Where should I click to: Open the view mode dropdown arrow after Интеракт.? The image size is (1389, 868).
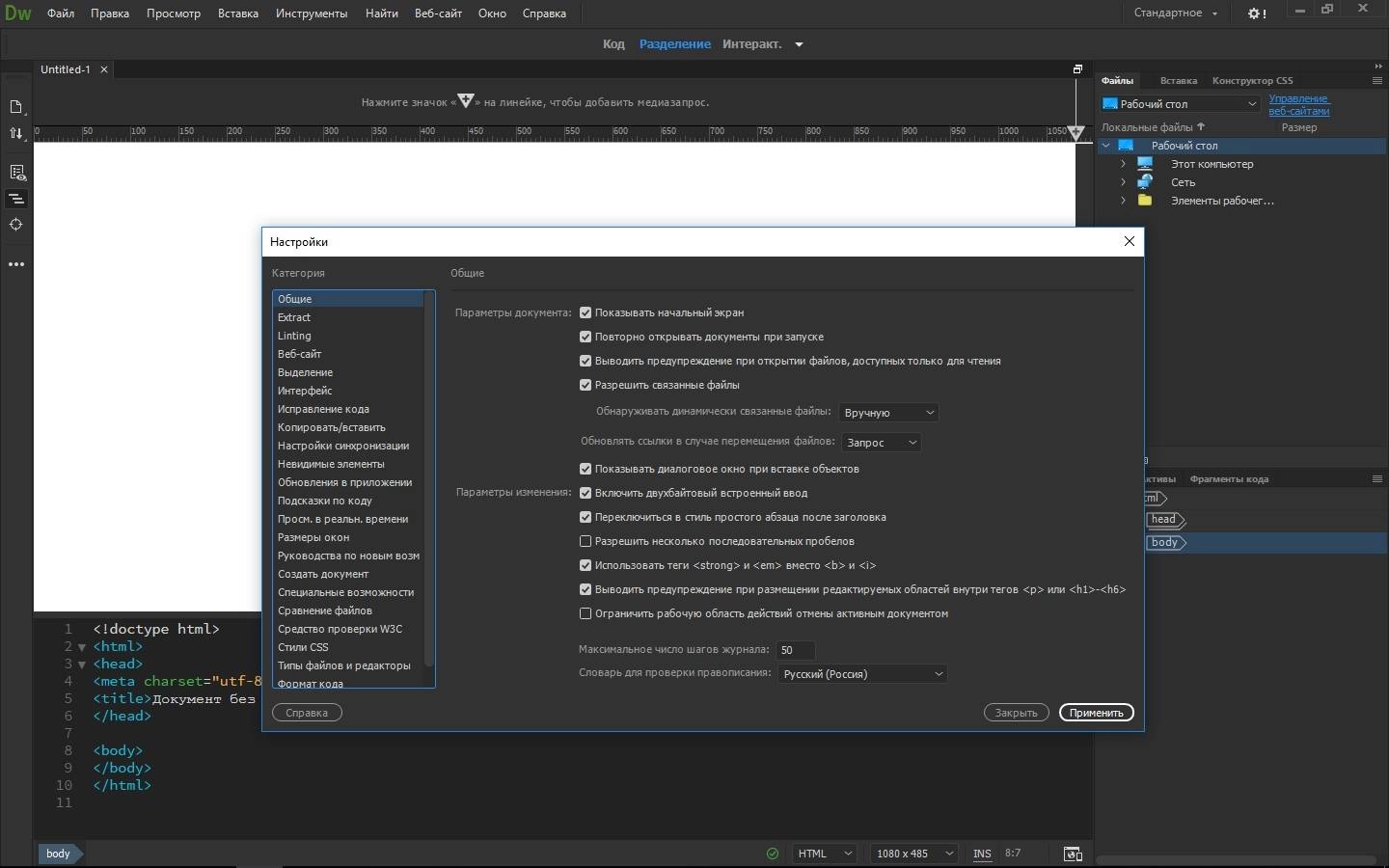pyautogui.click(x=799, y=44)
